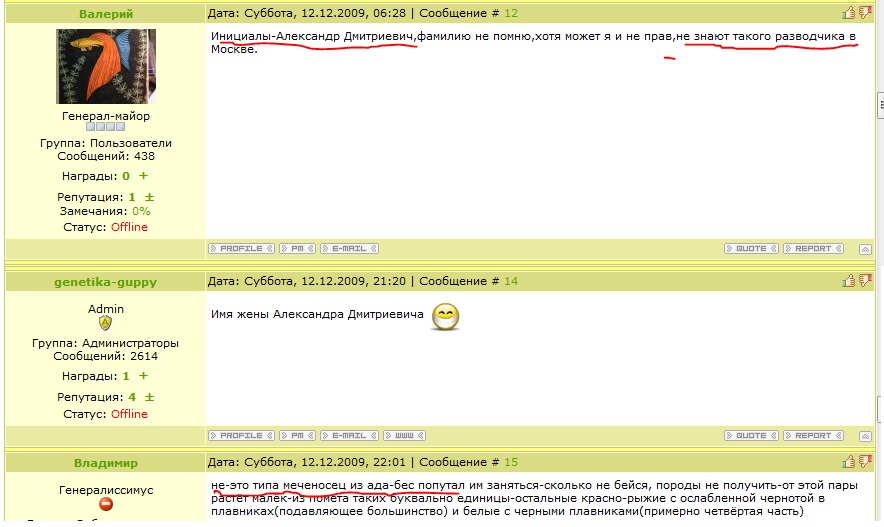Open message number 14 permalink
884x527 pixels.
tap(511, 281)
